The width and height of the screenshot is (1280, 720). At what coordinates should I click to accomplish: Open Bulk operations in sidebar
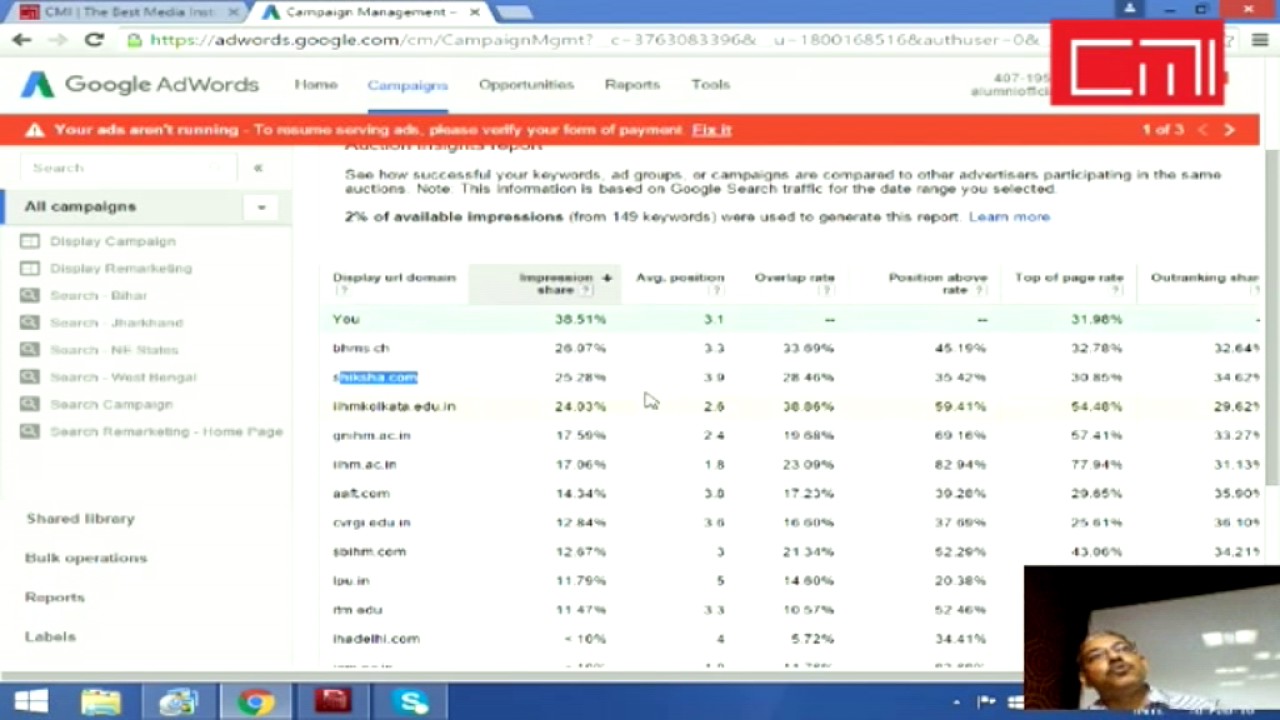86,558
